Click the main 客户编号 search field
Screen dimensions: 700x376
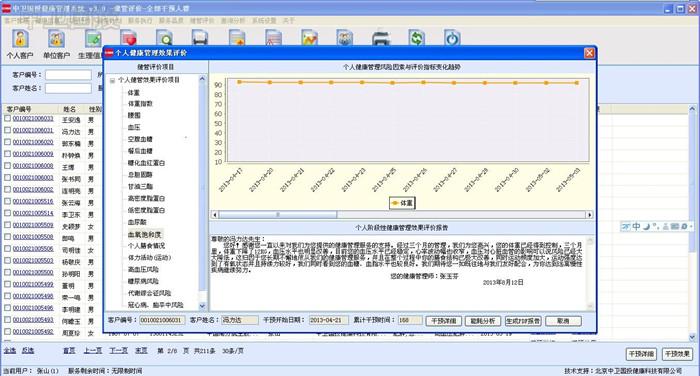[68, 75]
